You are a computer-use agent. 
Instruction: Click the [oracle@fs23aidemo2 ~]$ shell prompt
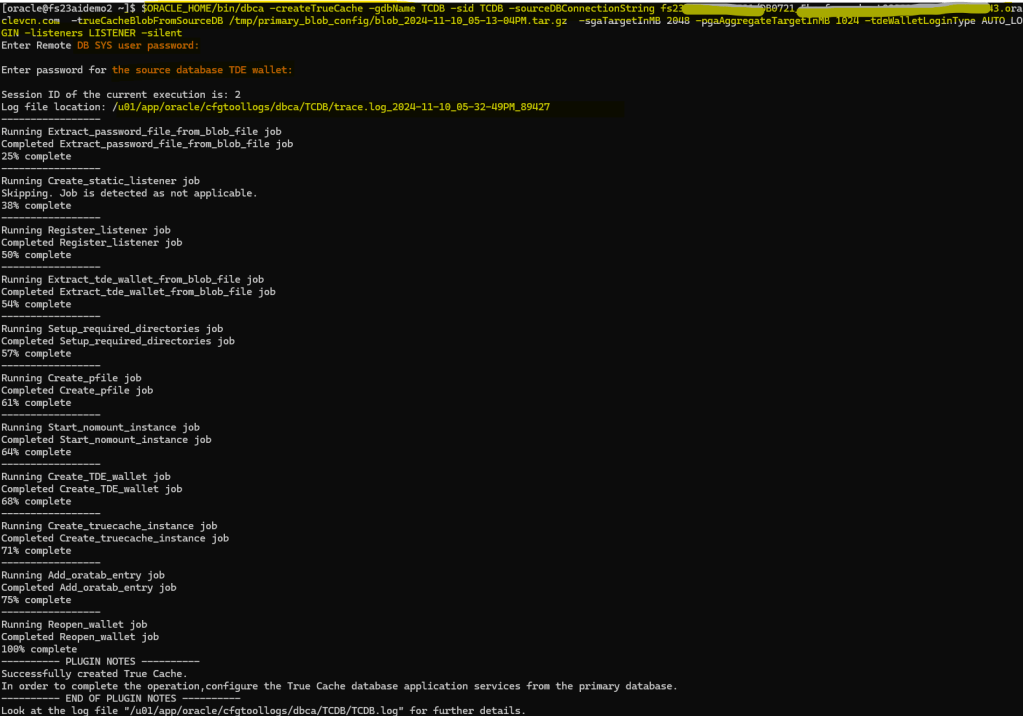(68, 8)
